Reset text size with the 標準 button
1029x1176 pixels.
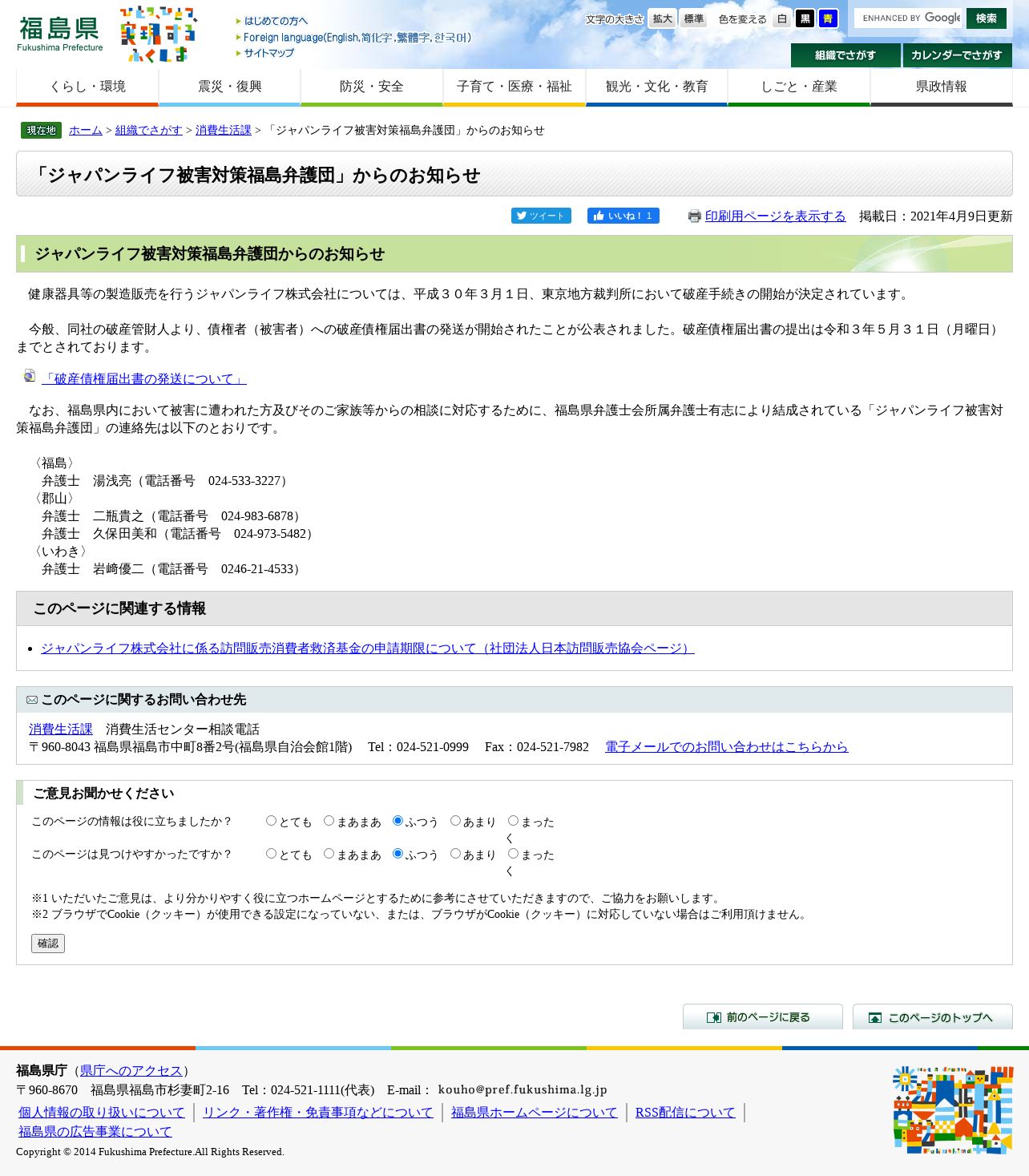point(693,18)
